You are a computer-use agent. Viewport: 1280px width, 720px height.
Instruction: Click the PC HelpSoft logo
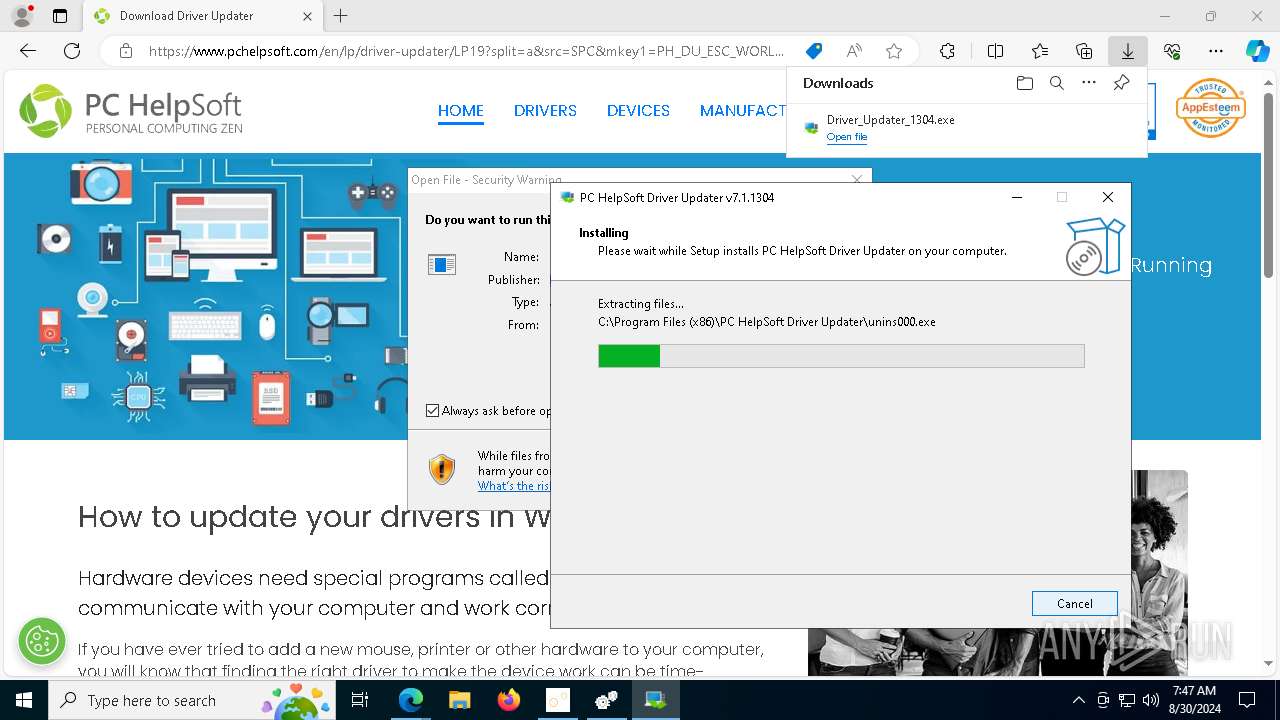click(x=131, y=111)
